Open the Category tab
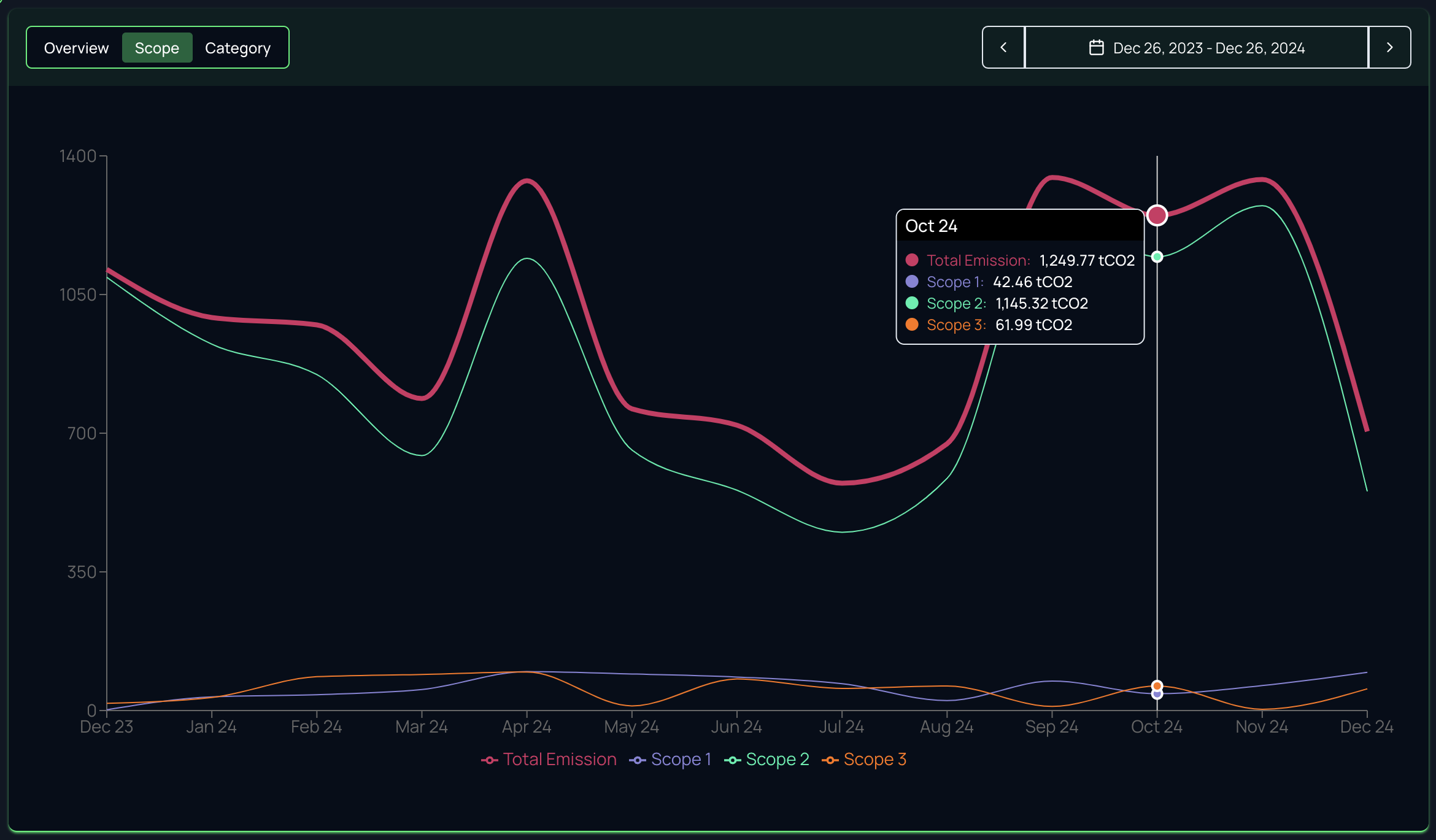This screenshot has height=840, width=1436. tap(237, 48)
